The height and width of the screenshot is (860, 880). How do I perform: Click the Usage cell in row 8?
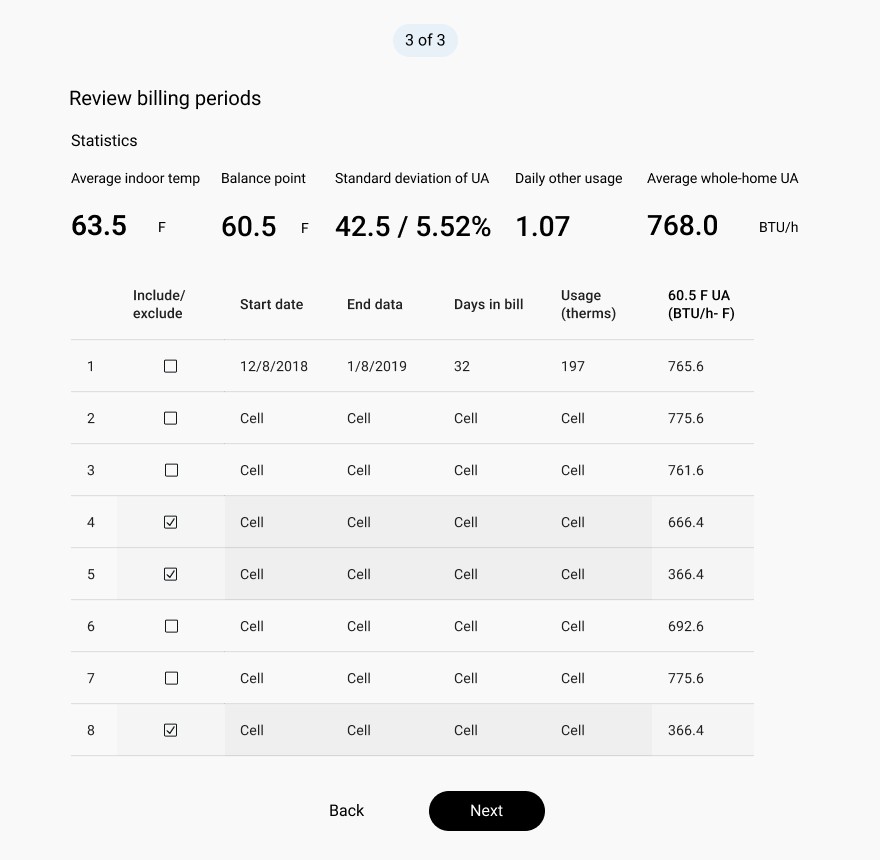click(x=572, y=730)
